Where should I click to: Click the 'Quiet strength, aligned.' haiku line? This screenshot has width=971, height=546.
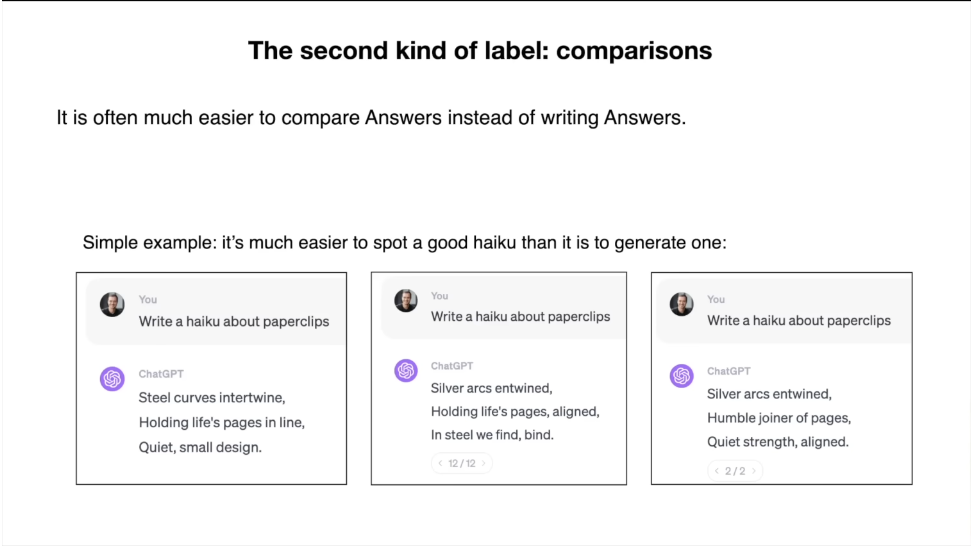tap(778, 441)
